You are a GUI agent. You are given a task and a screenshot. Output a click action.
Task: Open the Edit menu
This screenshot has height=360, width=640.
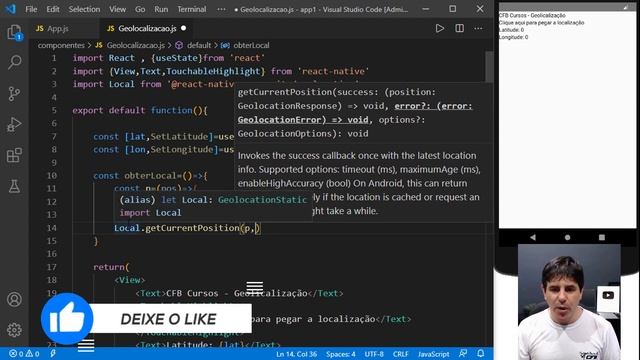(53, 9)
